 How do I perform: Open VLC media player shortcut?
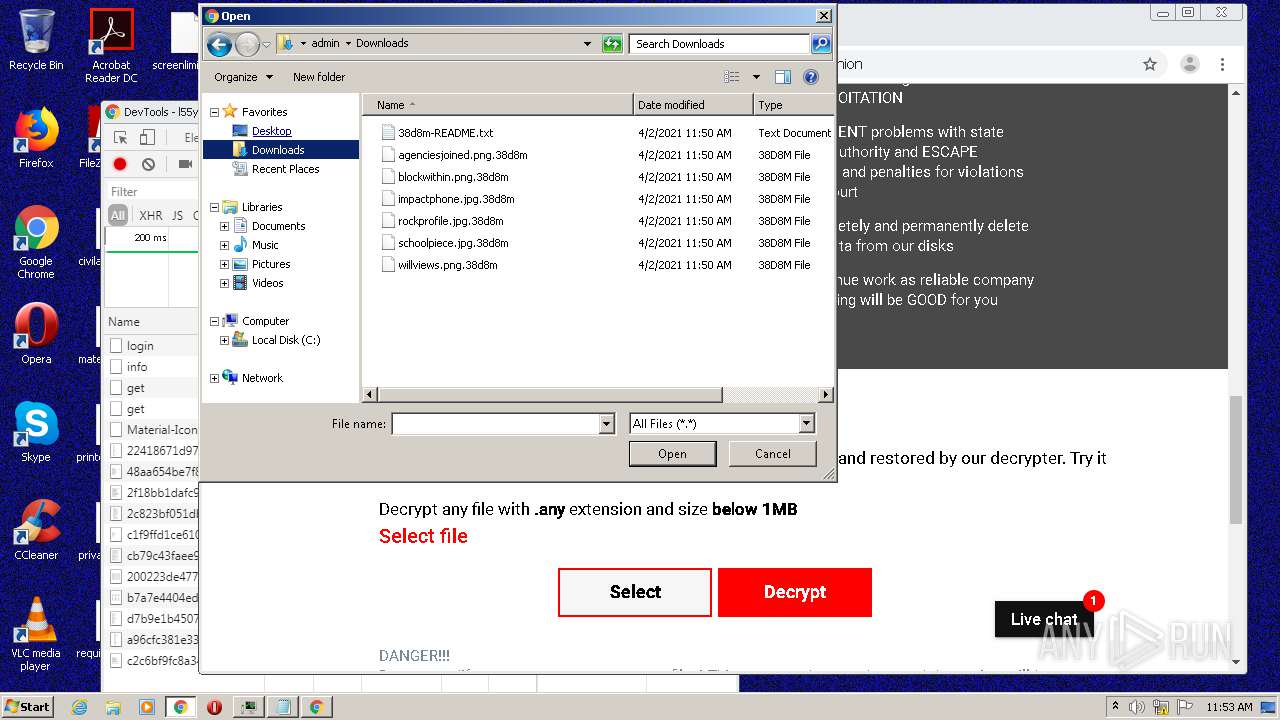pyautogui.click(x=36, y=633)
